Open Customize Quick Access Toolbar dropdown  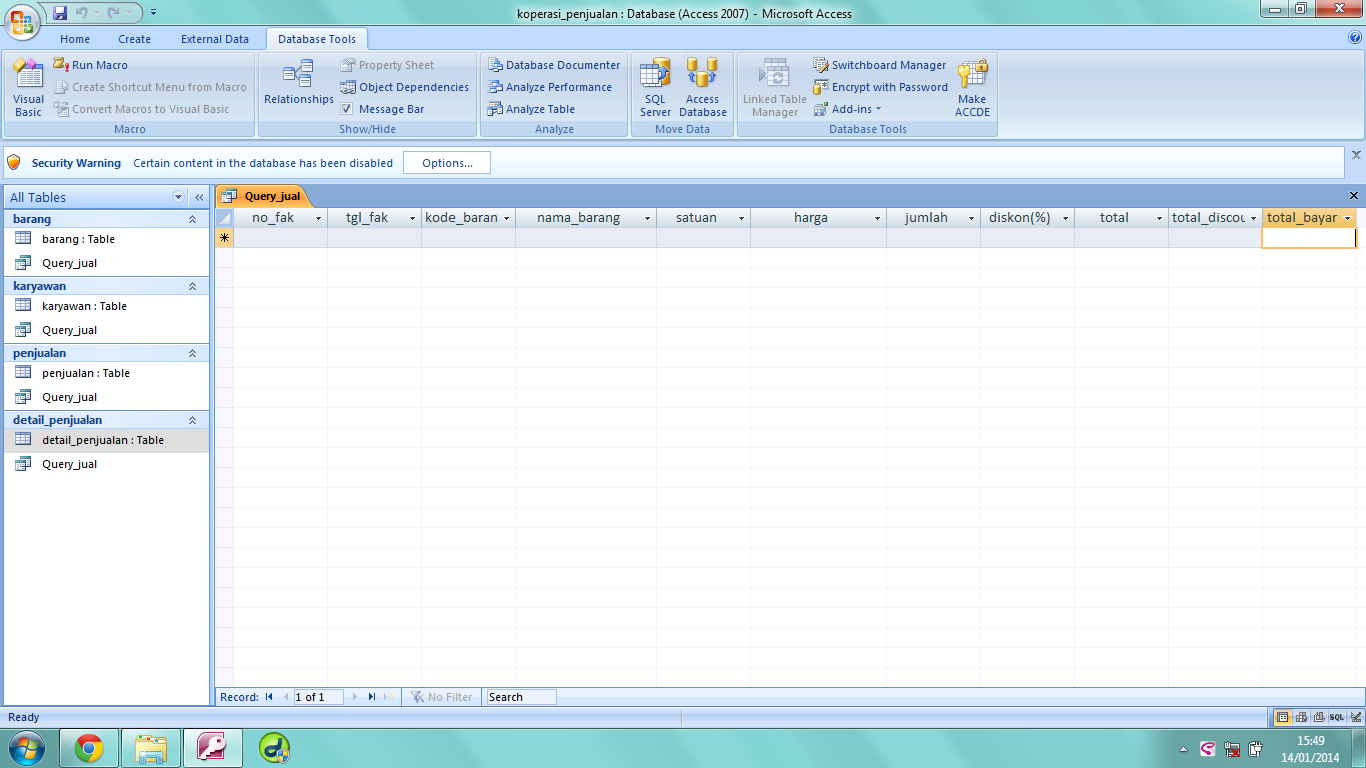[x=153, y=13]
